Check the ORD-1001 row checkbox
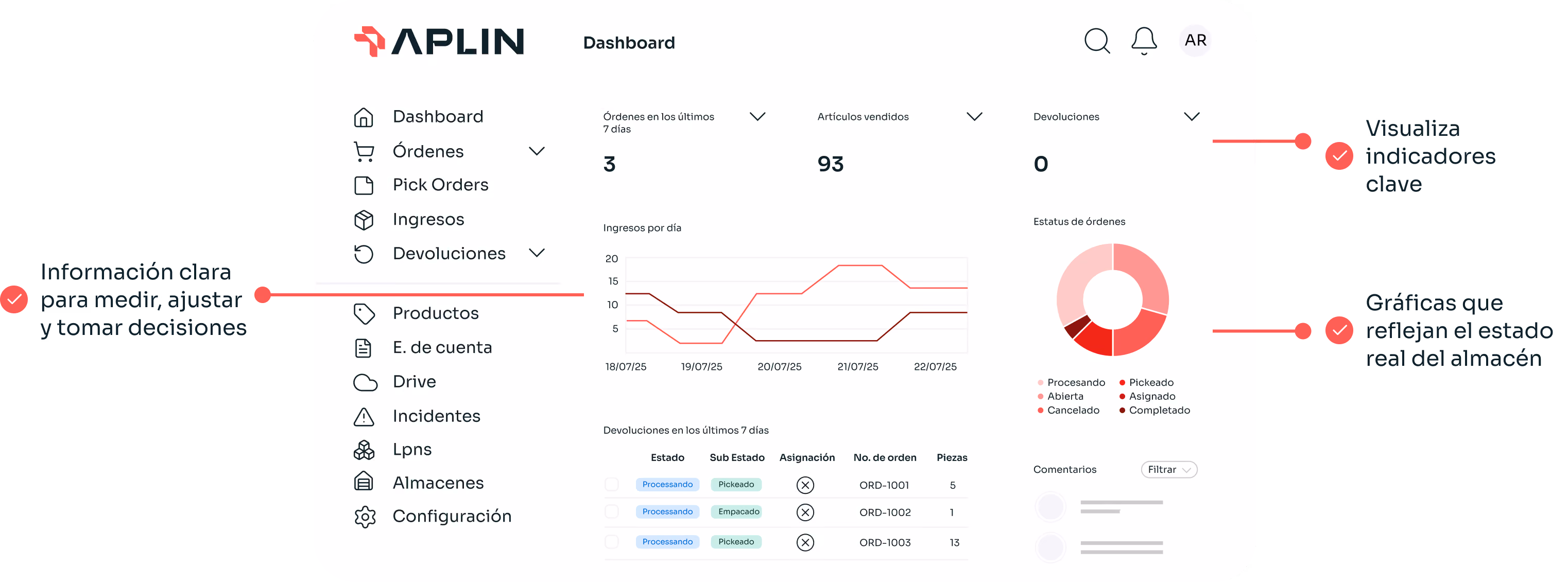Viewport: 1568px width, 585px height. [x=611, y=485]
